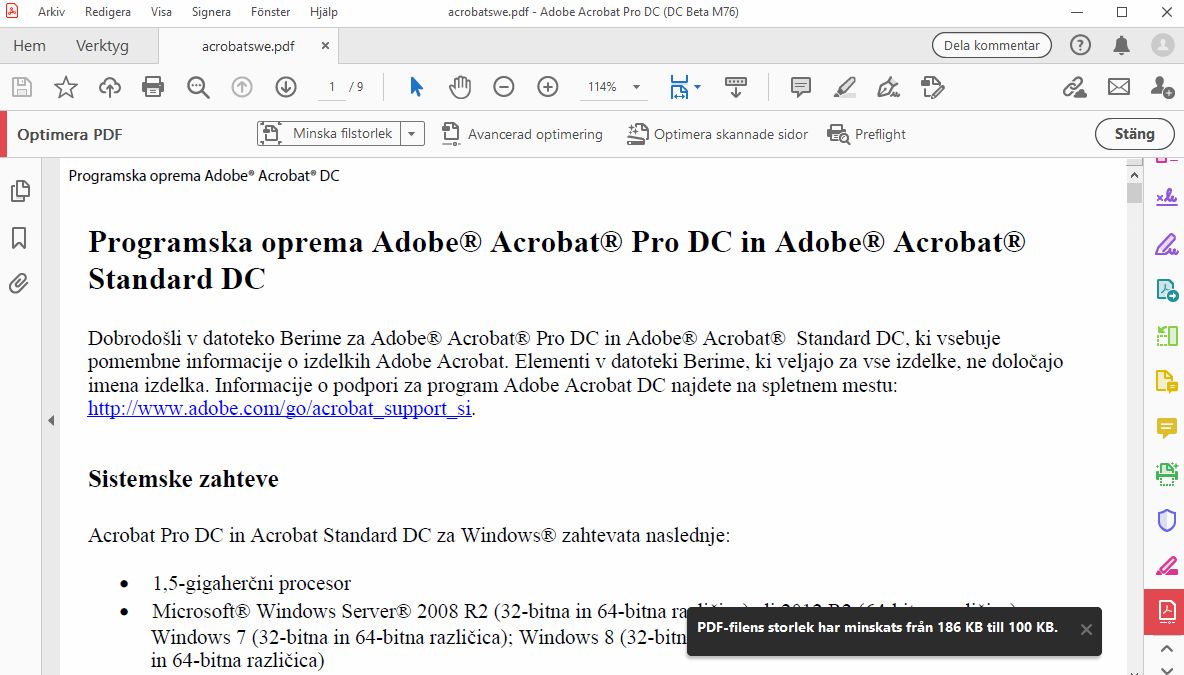Viewport: 1184px width, 675px height.
Task: Open the Redigera menu
Action: (x=107, y=12)
